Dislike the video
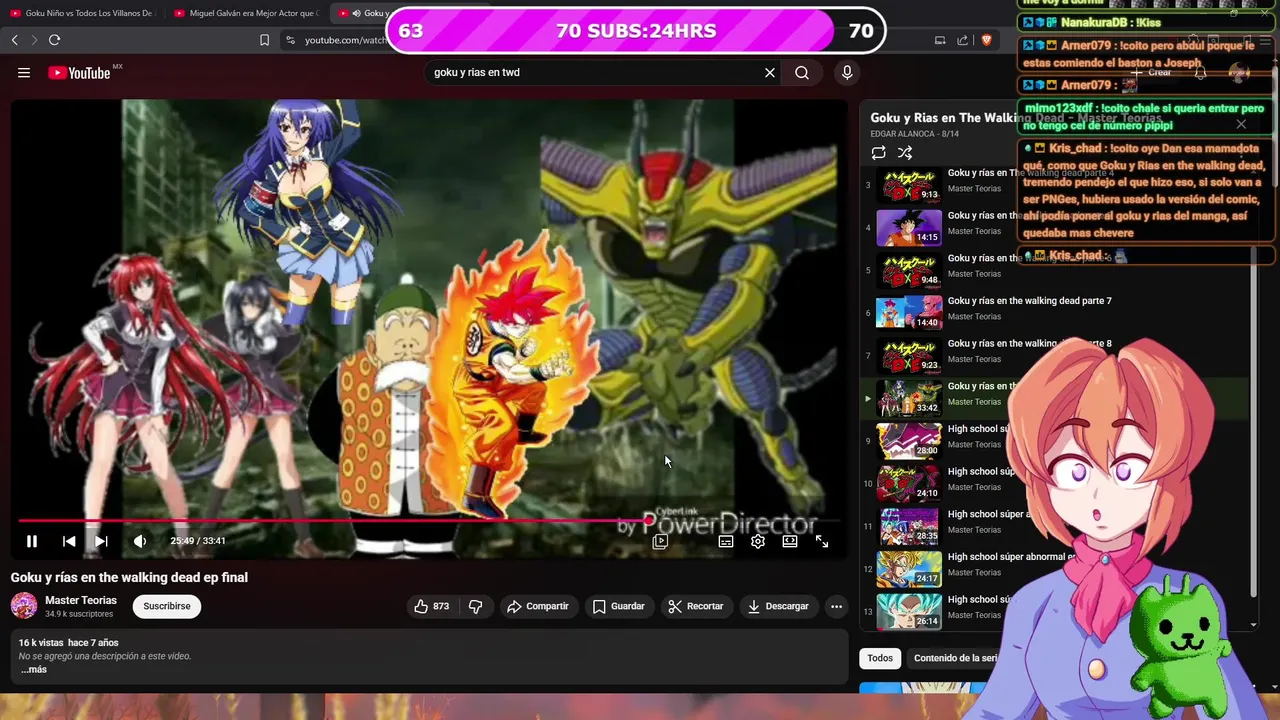Viewport: 1280px width, 720px height. tap(476, 606)
